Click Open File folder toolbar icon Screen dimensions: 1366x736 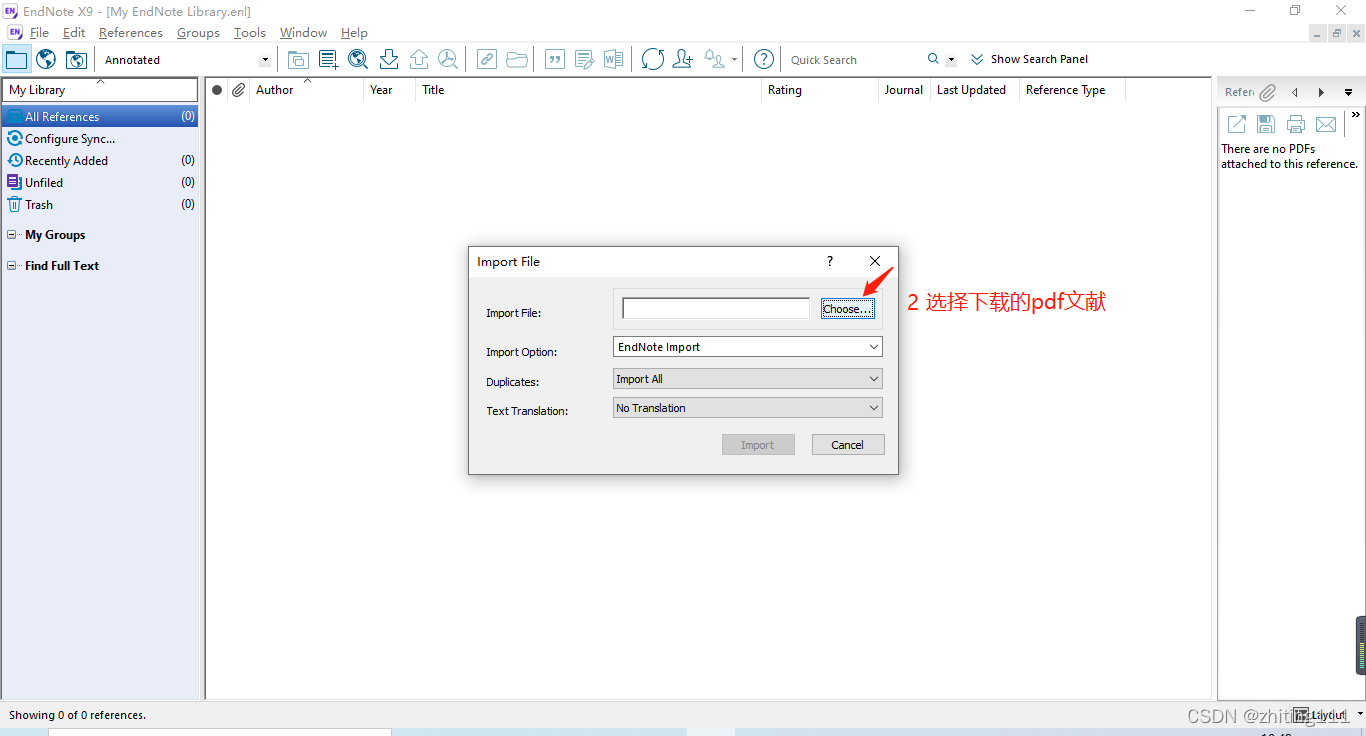tap(517, 59)
